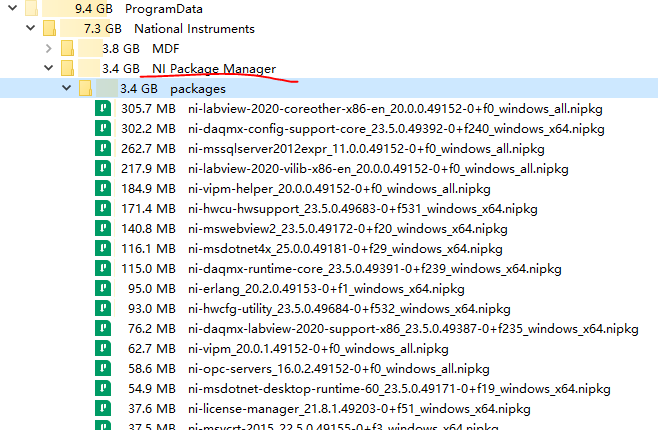Viewport: 658px width, 430px height.
Task: Collapse the packages folder chevron
Action: 66,88
